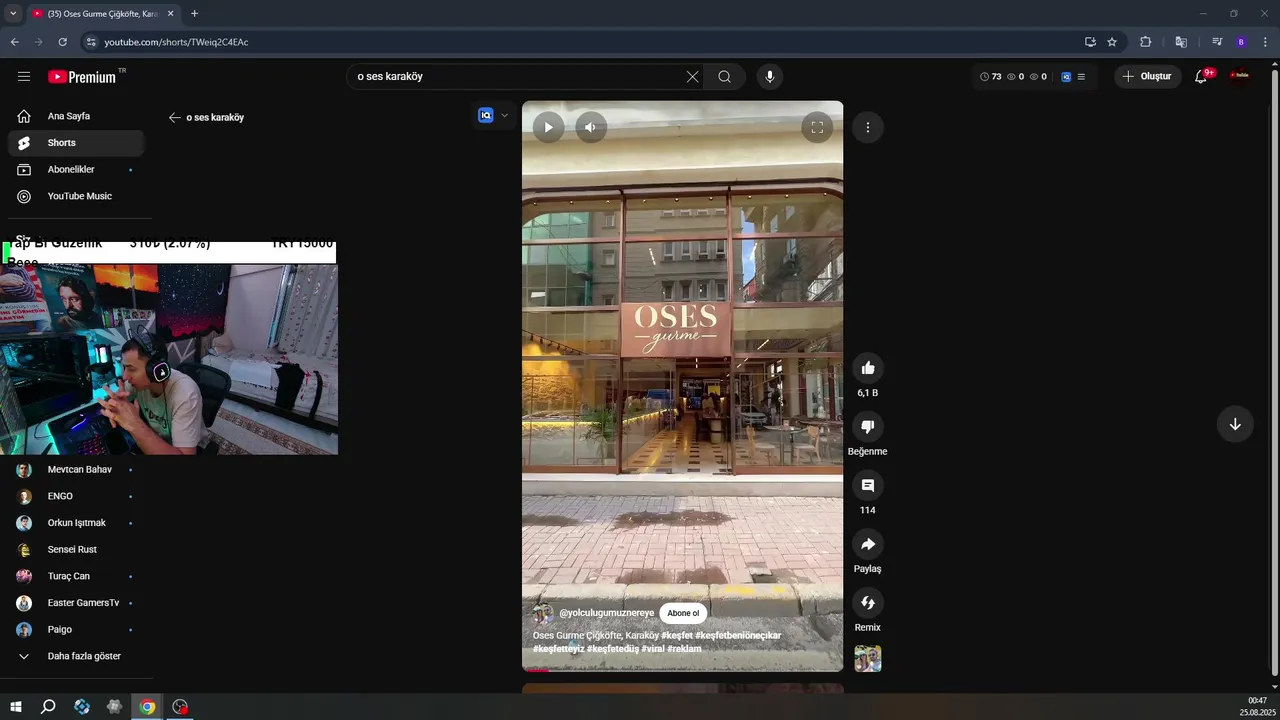The height and width of the screenshot is (720, 1280).
Task: Open the YouTube guide hamburger menu
Action: [24, 76]
